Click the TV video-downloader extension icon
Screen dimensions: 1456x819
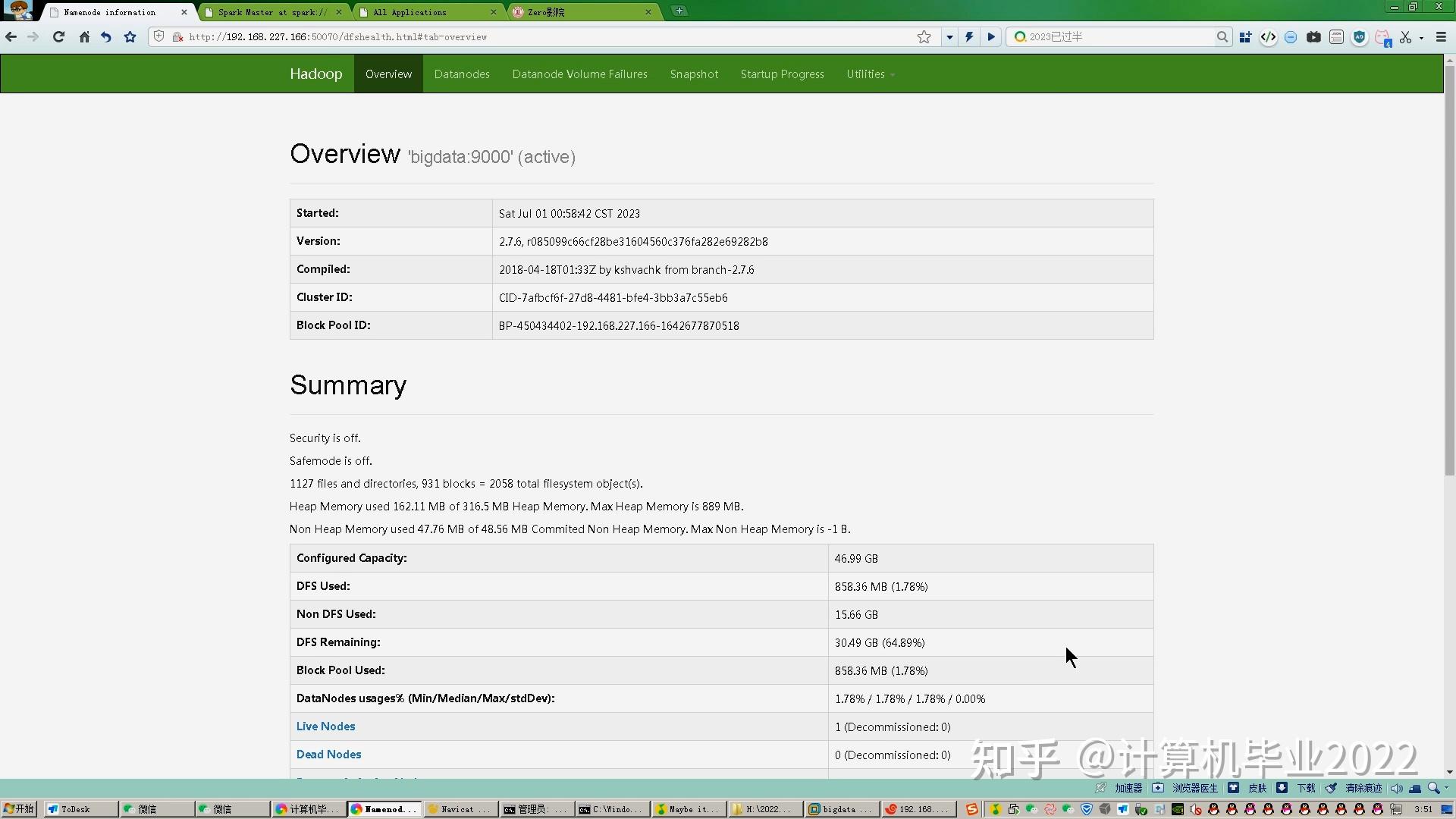pyautogui.click(x=1313, y=36)
